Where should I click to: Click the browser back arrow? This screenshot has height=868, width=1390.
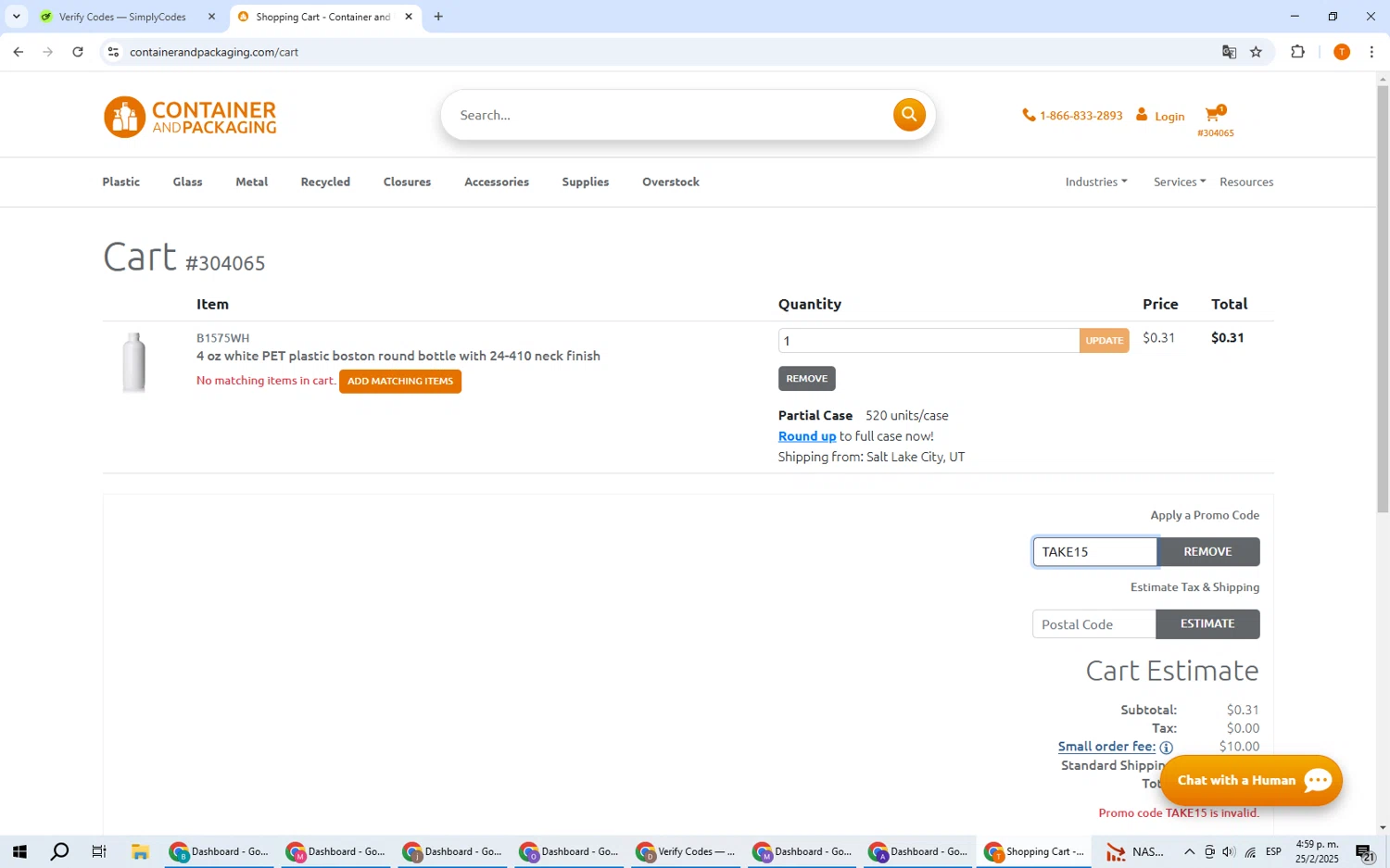pos(19,52)
